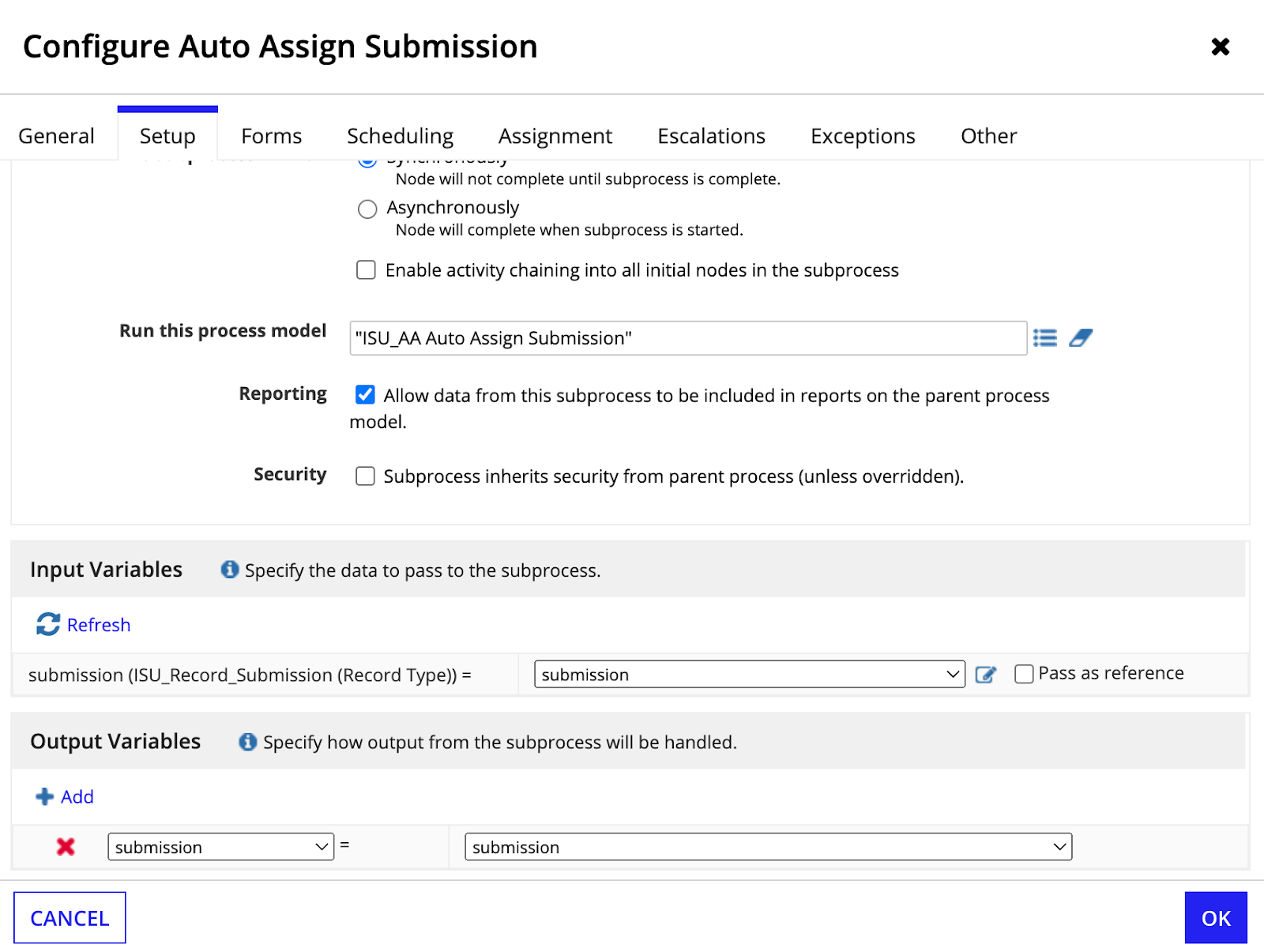Switch to the Escalations tab
Screen dimensions: 1264x952
tap(711, 136)
